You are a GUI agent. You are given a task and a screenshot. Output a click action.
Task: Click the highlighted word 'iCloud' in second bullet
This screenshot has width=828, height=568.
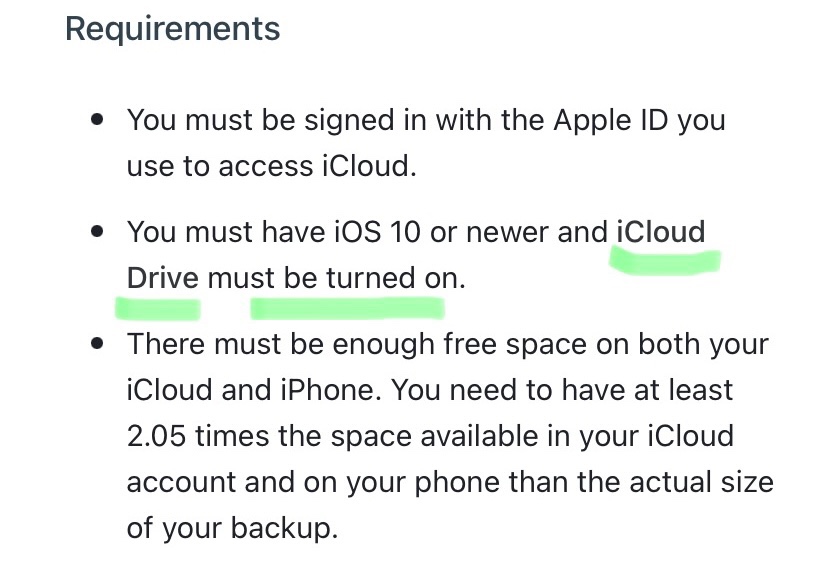[661, 232]
